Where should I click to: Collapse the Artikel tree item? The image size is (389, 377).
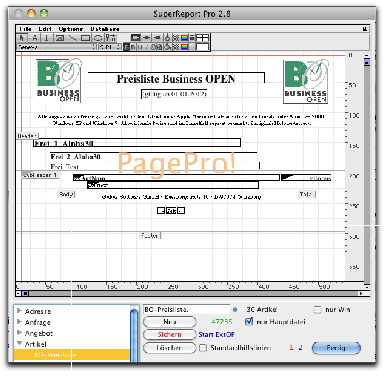[x=20, y=343]
